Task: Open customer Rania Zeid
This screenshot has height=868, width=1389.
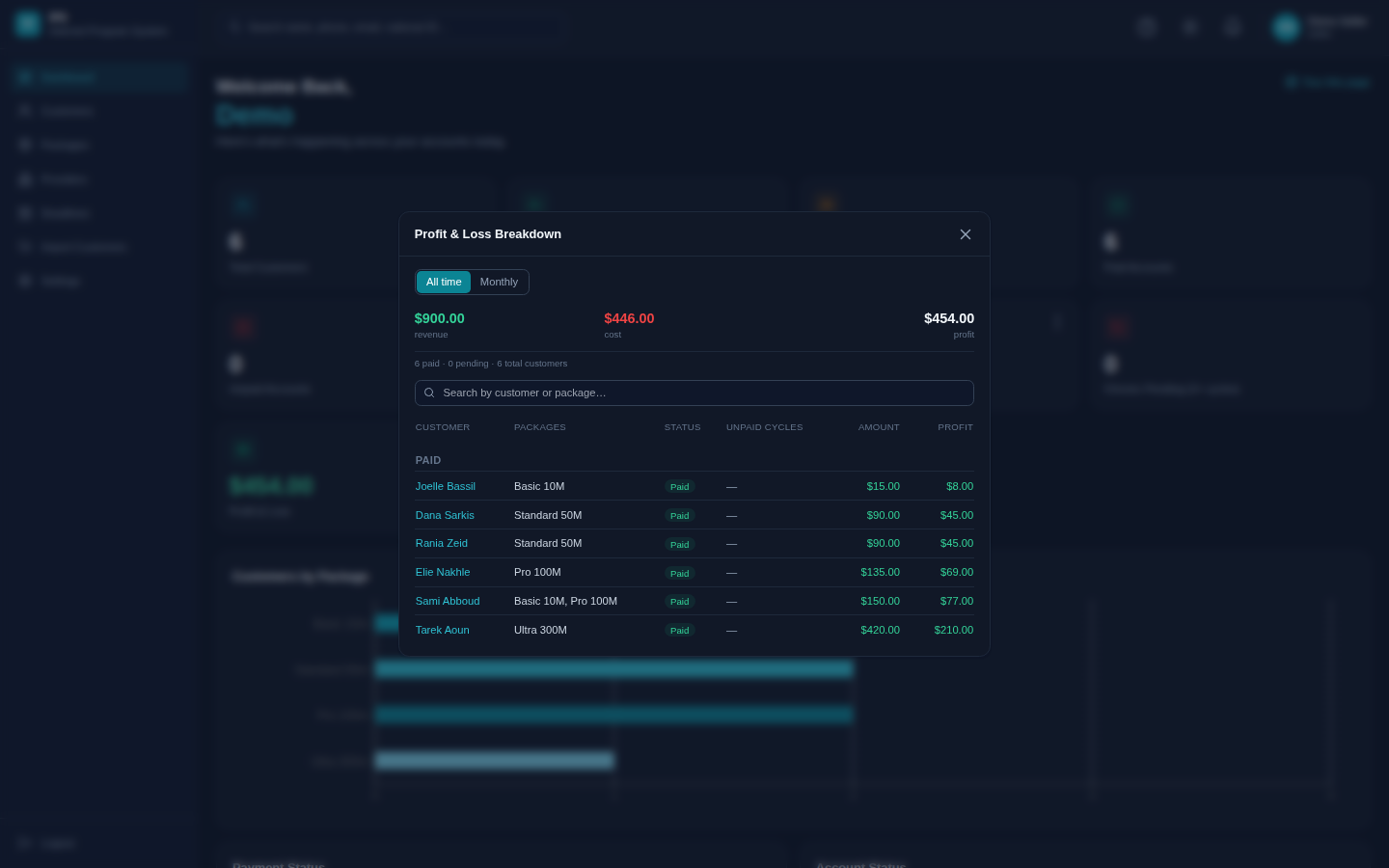Action: tap(442, 543)
